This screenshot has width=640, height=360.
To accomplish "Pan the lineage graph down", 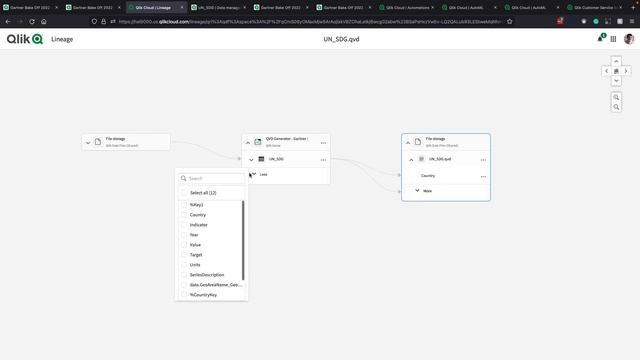I will click(x=616, y=81).
